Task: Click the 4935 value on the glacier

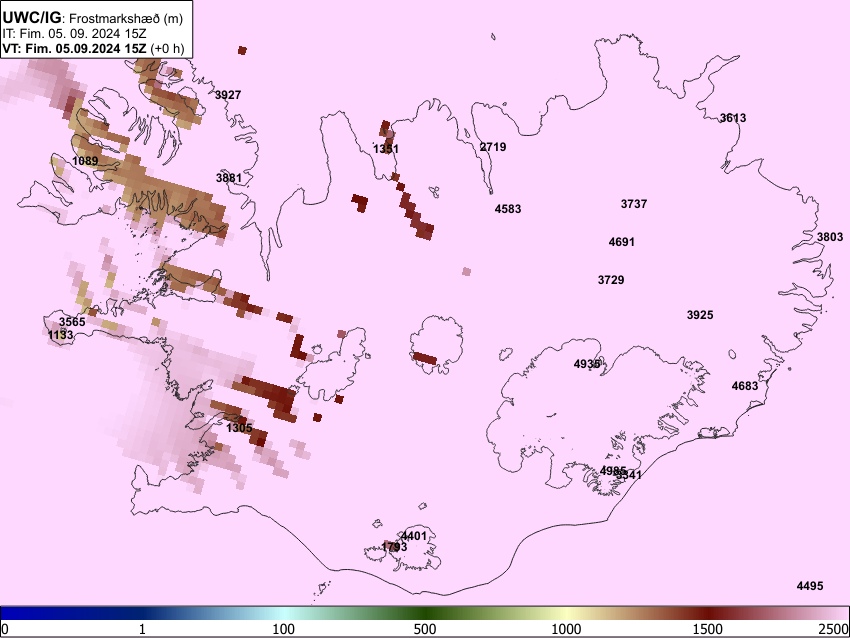Action: coord(587,364)
